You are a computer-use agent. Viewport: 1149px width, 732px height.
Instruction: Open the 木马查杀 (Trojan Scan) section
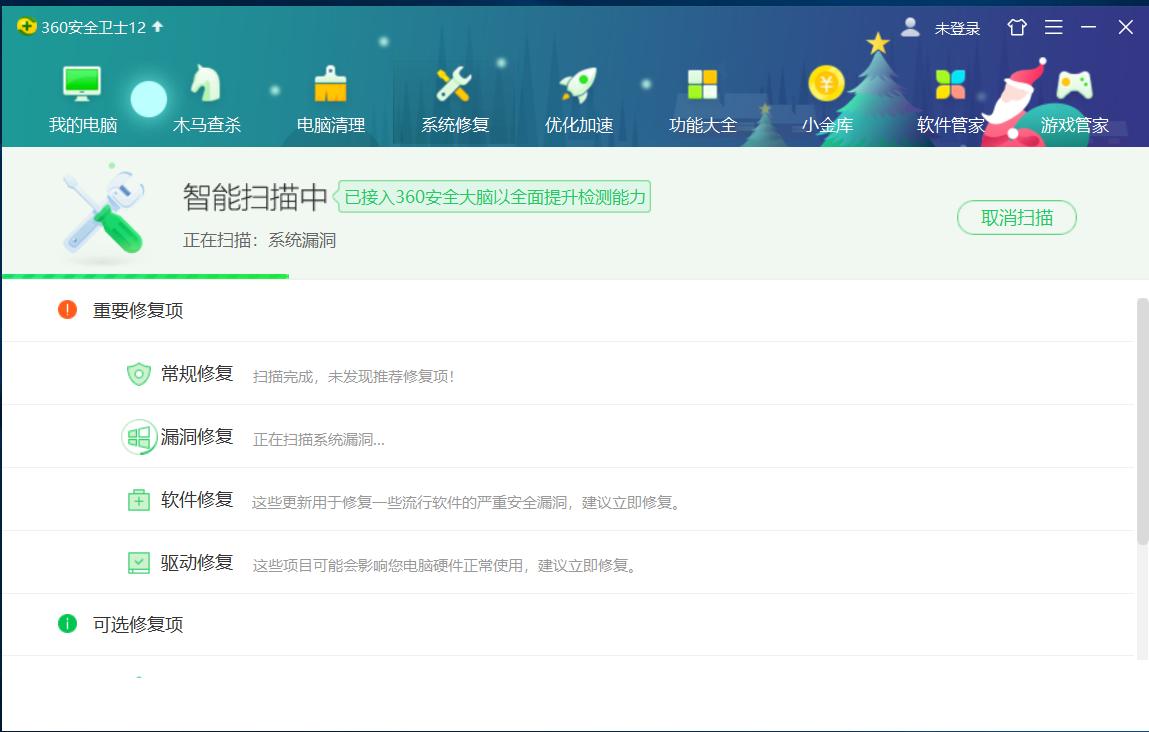[x=206, y=95]
